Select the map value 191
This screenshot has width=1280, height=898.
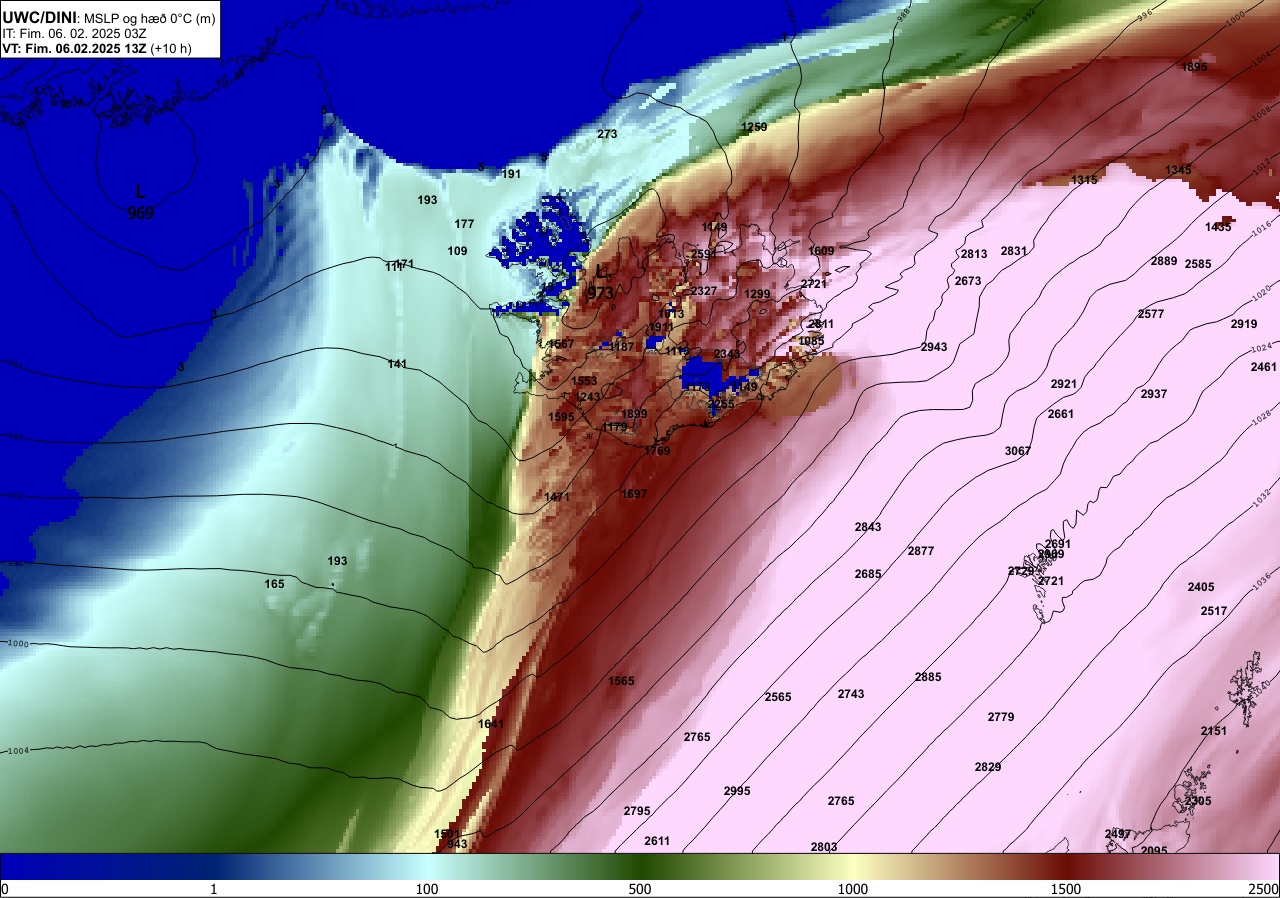pos(511,174)
